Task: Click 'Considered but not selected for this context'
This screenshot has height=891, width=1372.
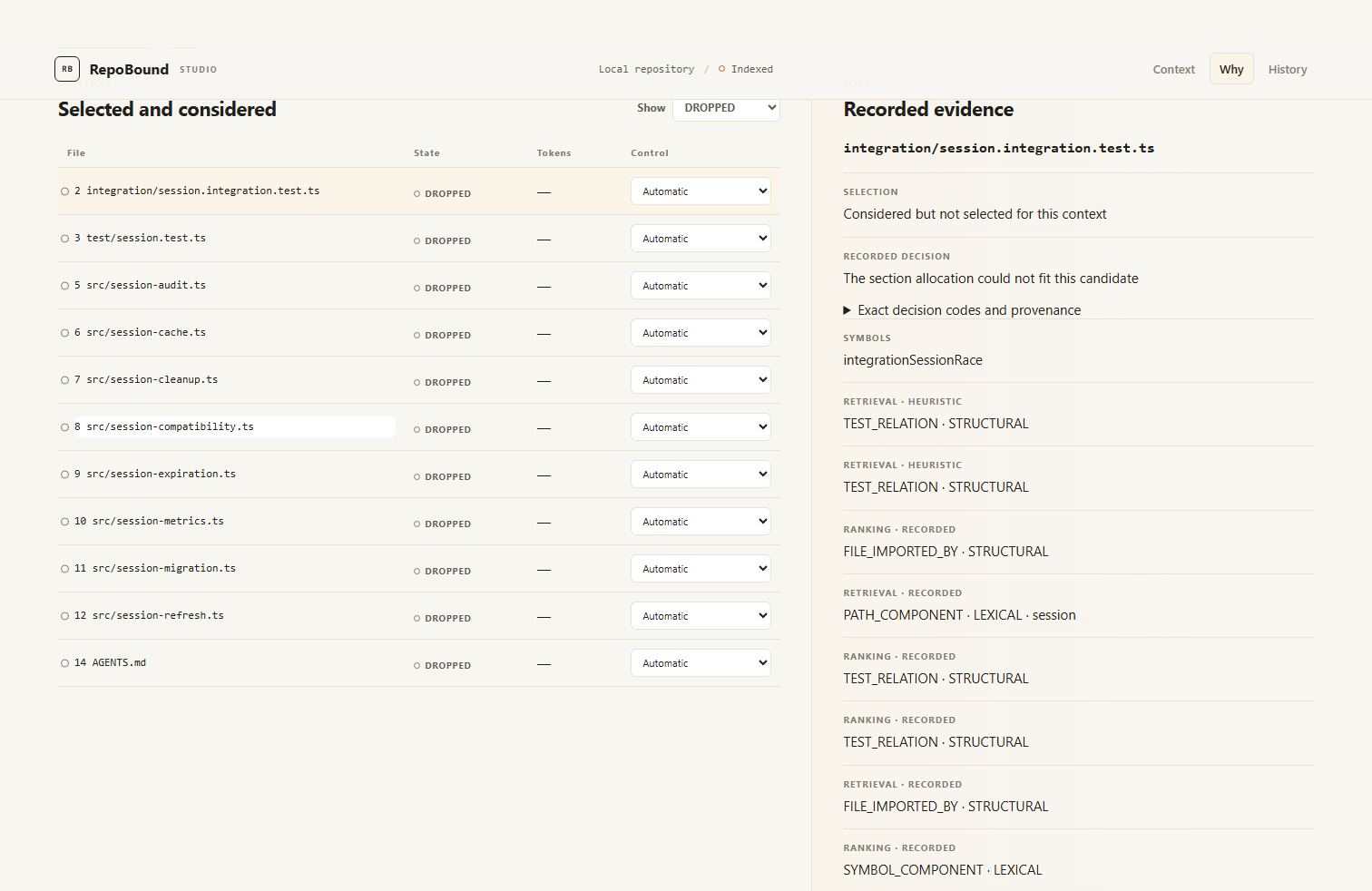Action: [975, 214]
